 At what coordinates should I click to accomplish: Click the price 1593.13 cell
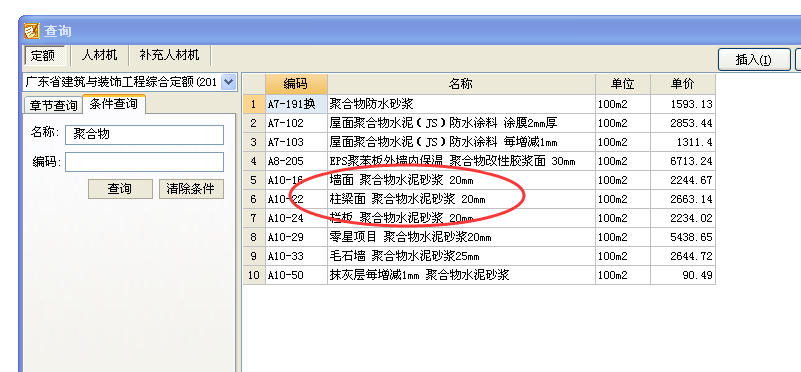click(682, 104)
